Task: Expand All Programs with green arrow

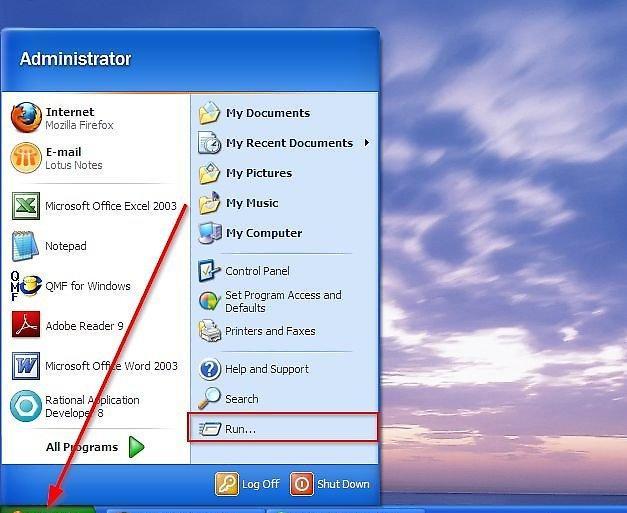Action: (x=136, y=447)
